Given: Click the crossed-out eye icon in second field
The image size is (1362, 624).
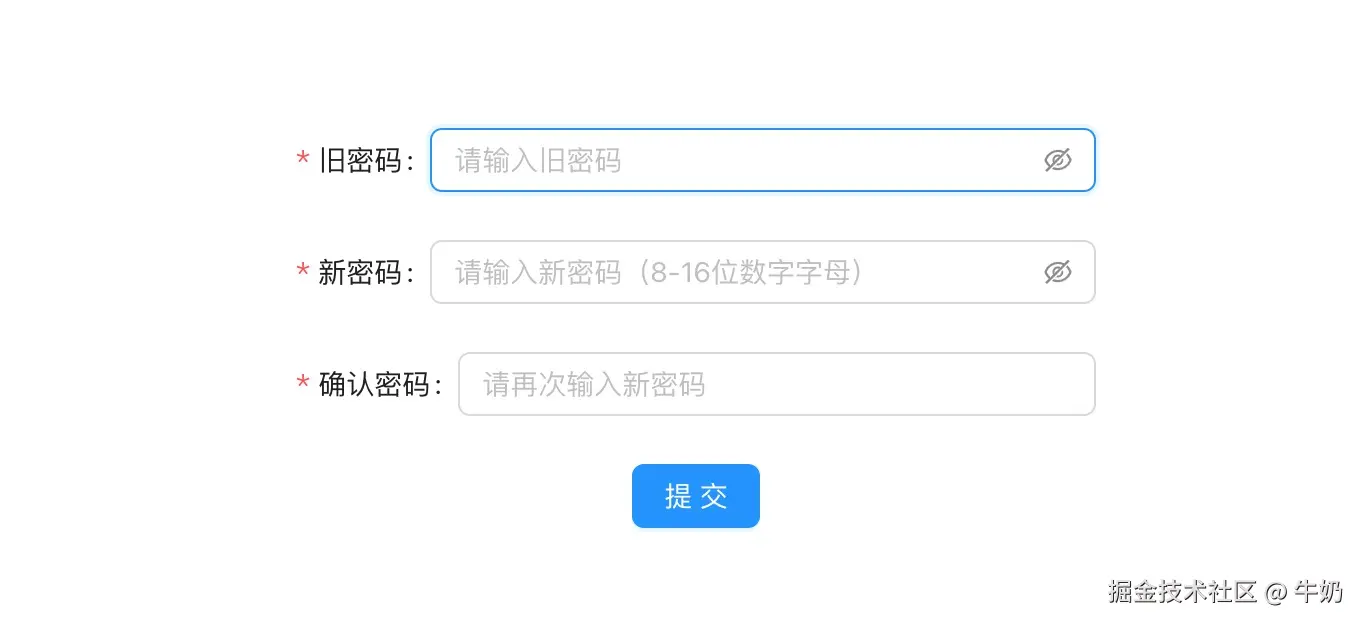Looking at the screenshot, I should click(x=1057, y=272).
